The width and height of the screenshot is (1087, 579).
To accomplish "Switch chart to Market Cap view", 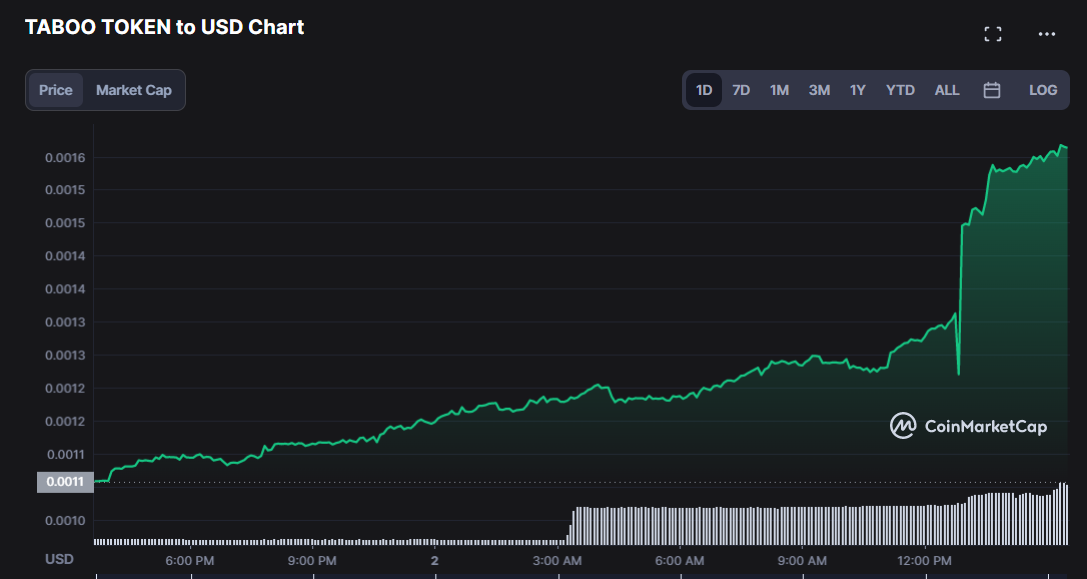I will tap(134, 90).
